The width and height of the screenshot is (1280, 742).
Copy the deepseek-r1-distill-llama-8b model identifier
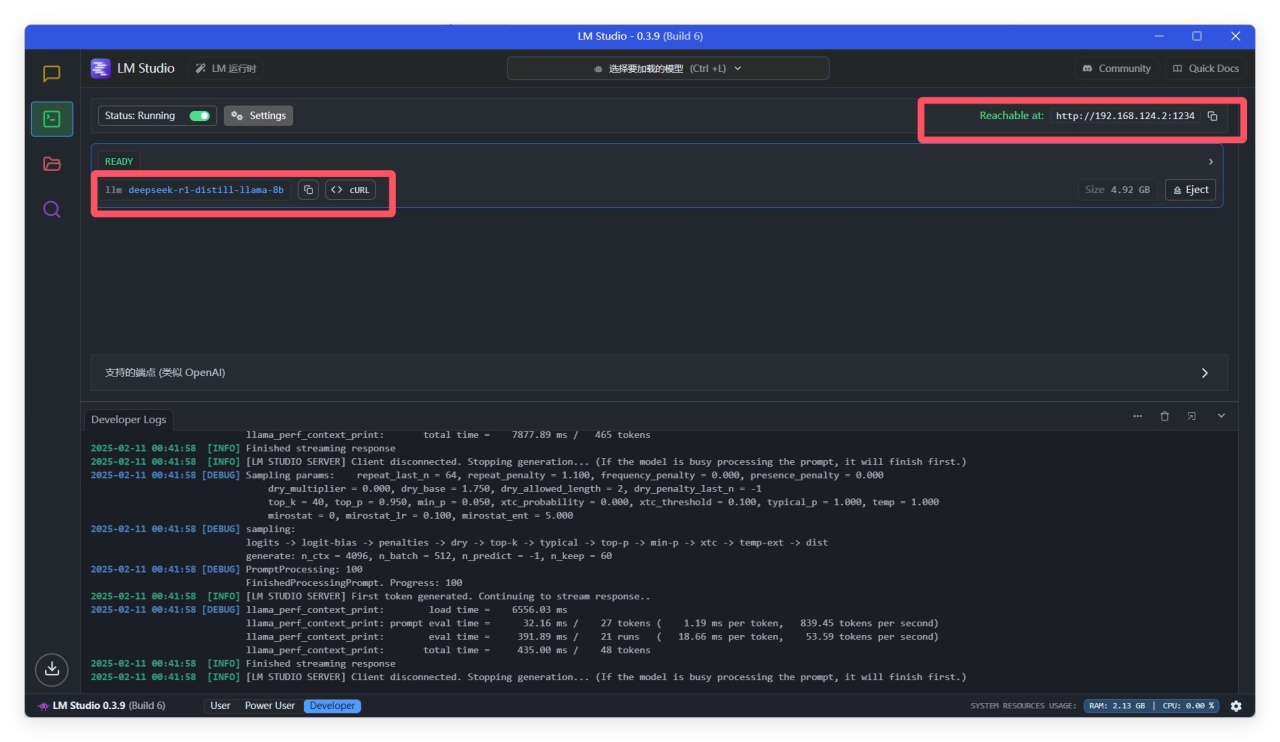coord(308,190)
